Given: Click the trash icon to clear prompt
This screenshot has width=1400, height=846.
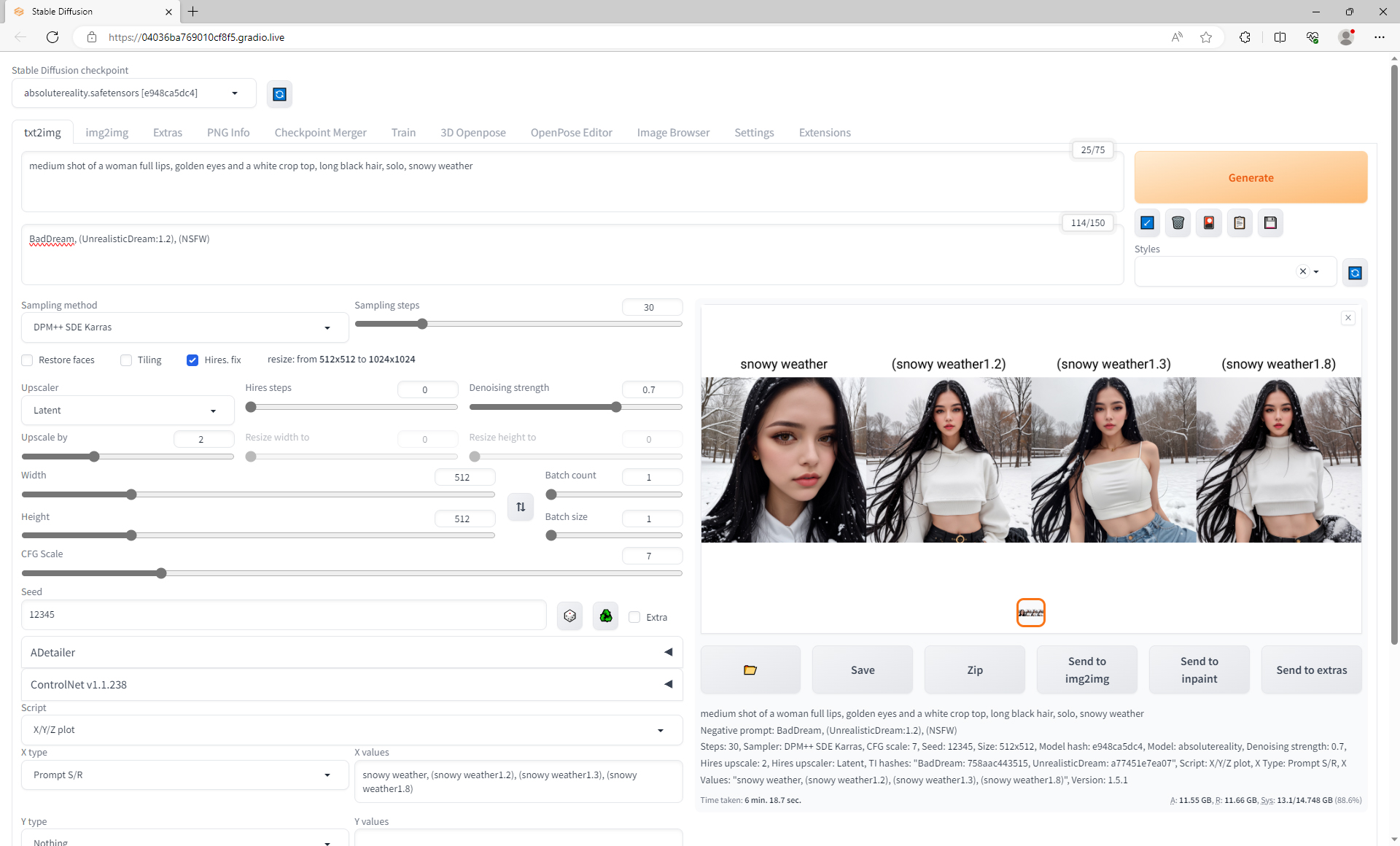Looking at the screenshot, I should 1178,223.
